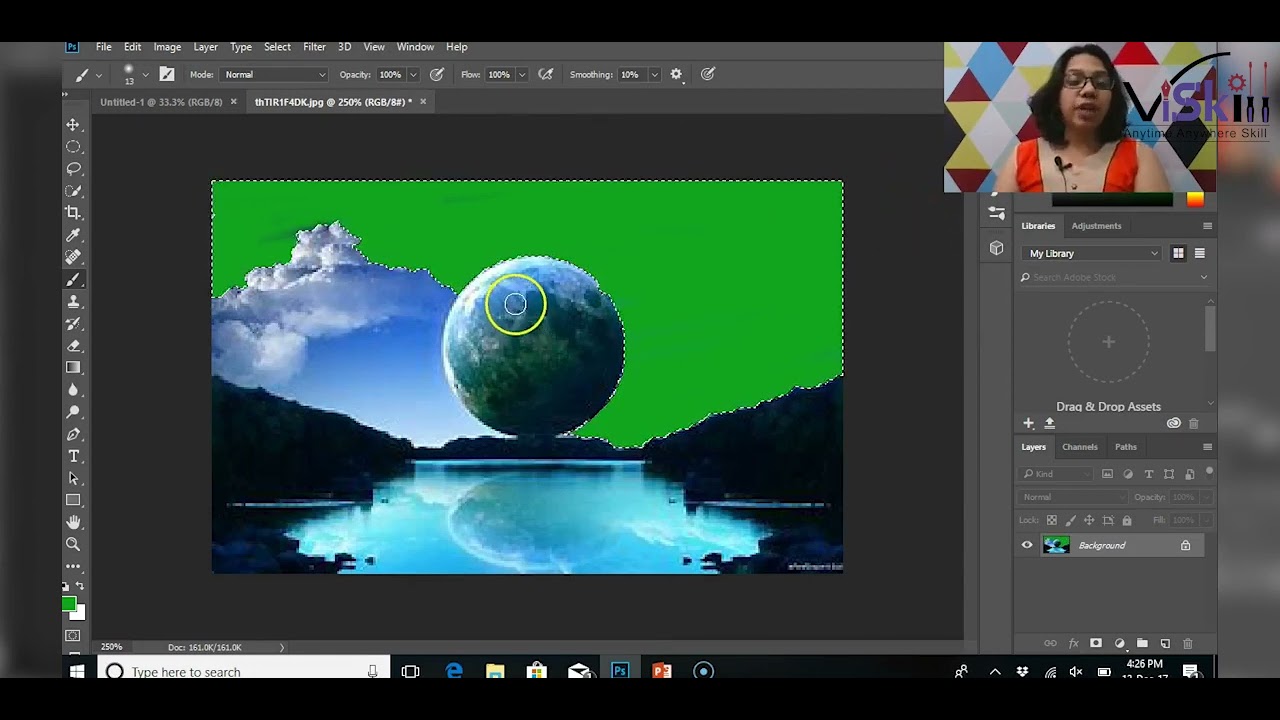Toggle pressure for opacity

437,74
